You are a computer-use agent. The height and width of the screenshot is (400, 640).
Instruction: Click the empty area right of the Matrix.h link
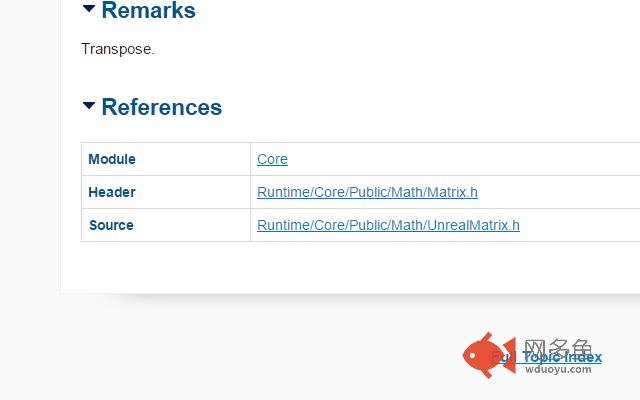pyautogui.click(x=559, y=192)
